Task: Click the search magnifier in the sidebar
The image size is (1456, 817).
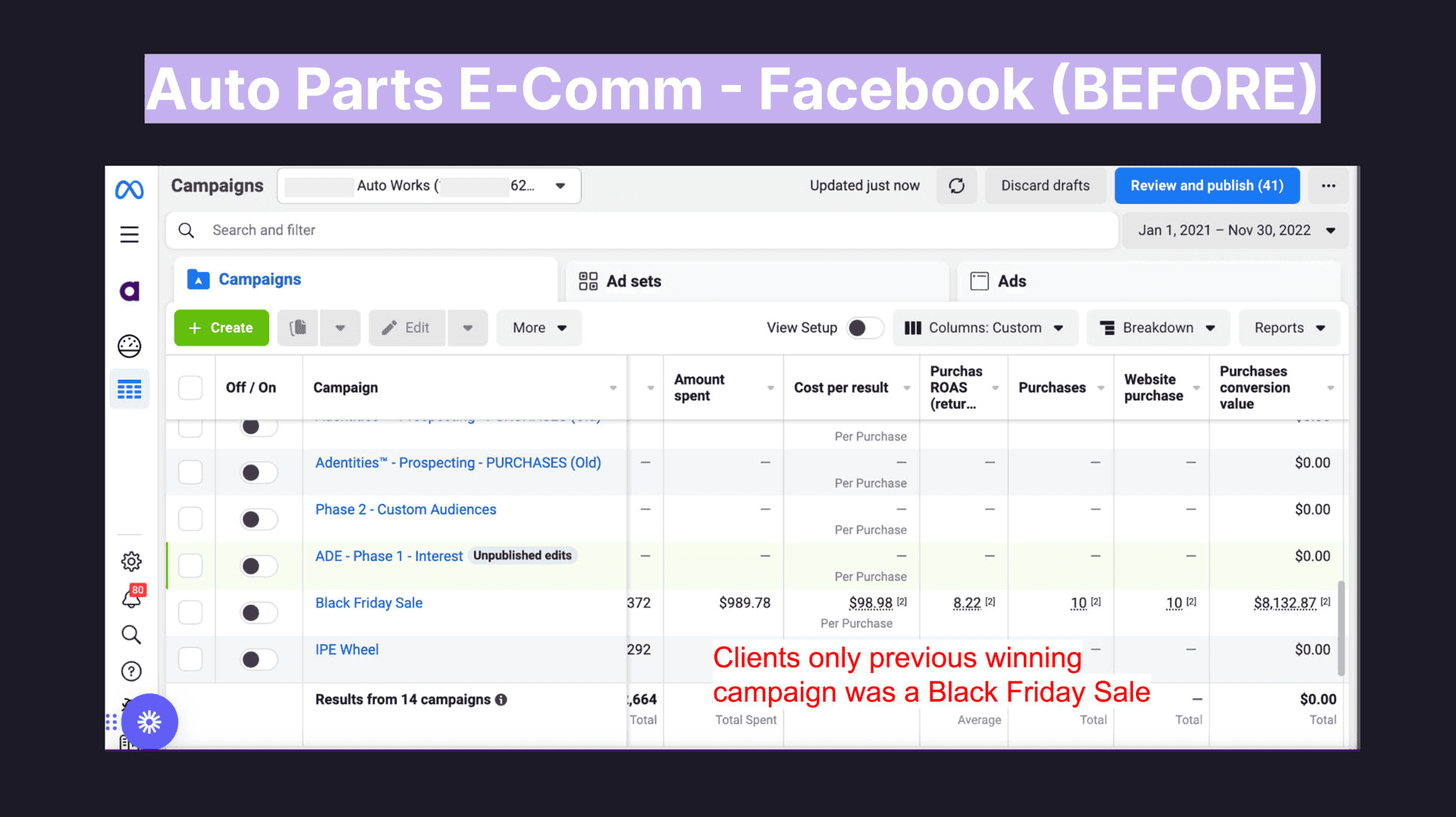Action: (x=130, y=634)
